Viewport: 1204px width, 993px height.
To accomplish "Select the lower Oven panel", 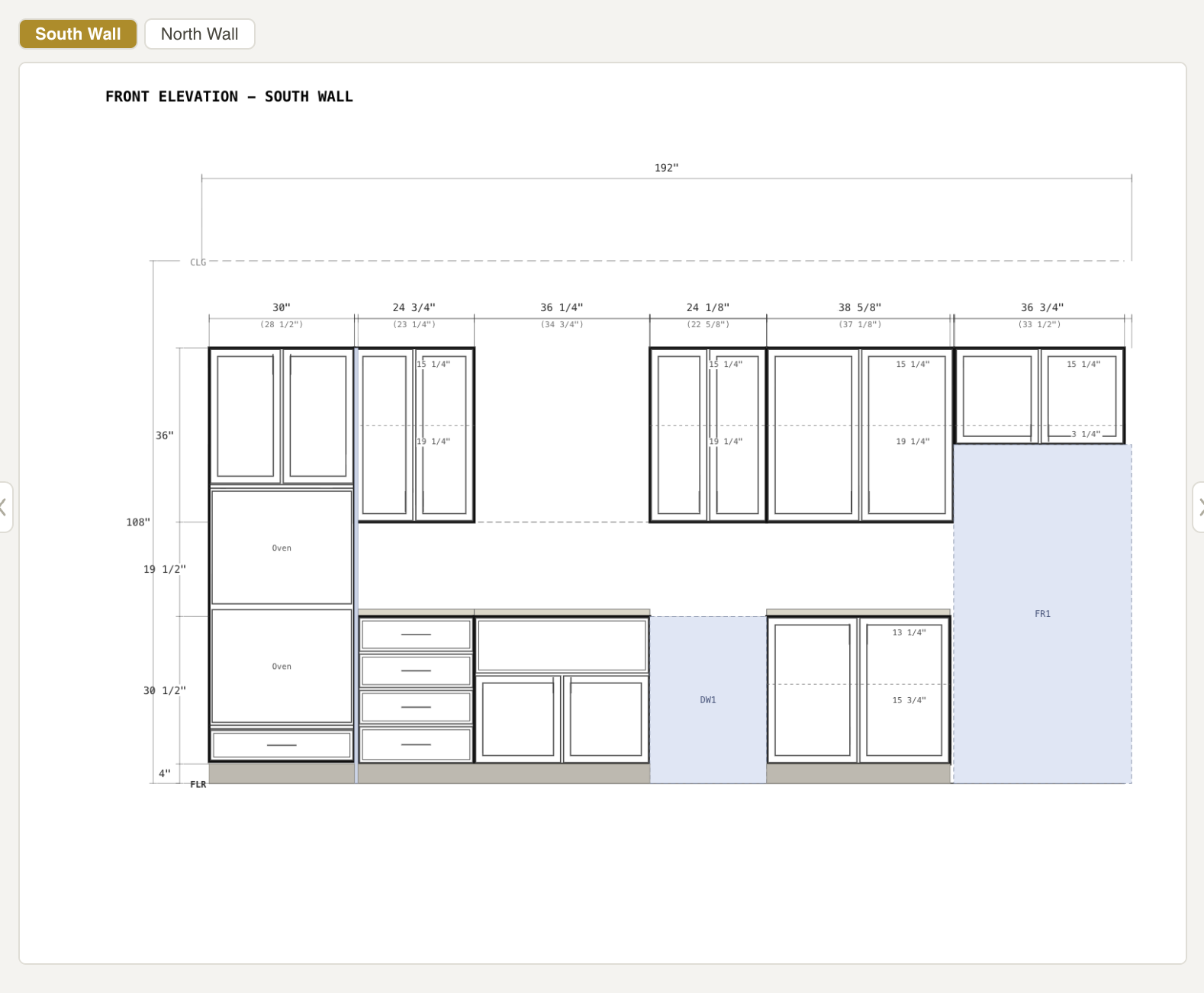I will pos(282,666).
